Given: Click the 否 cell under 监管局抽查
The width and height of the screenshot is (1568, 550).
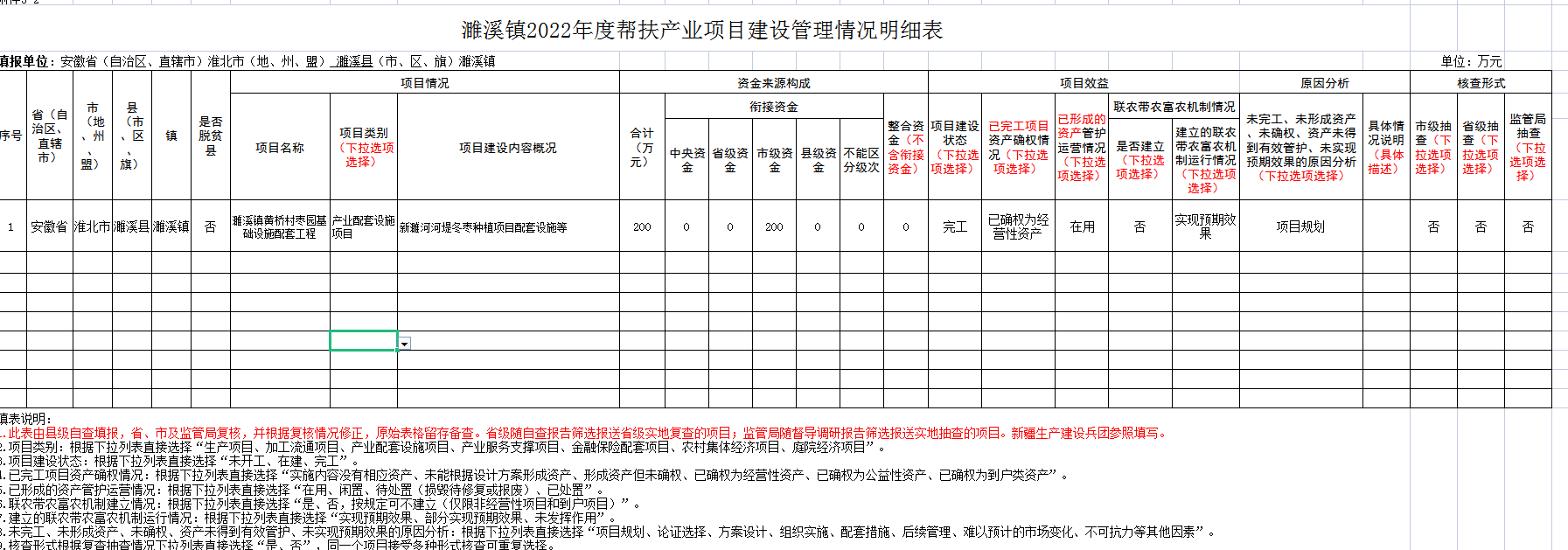Looking at the screenshot, I should click(1528, 226).
